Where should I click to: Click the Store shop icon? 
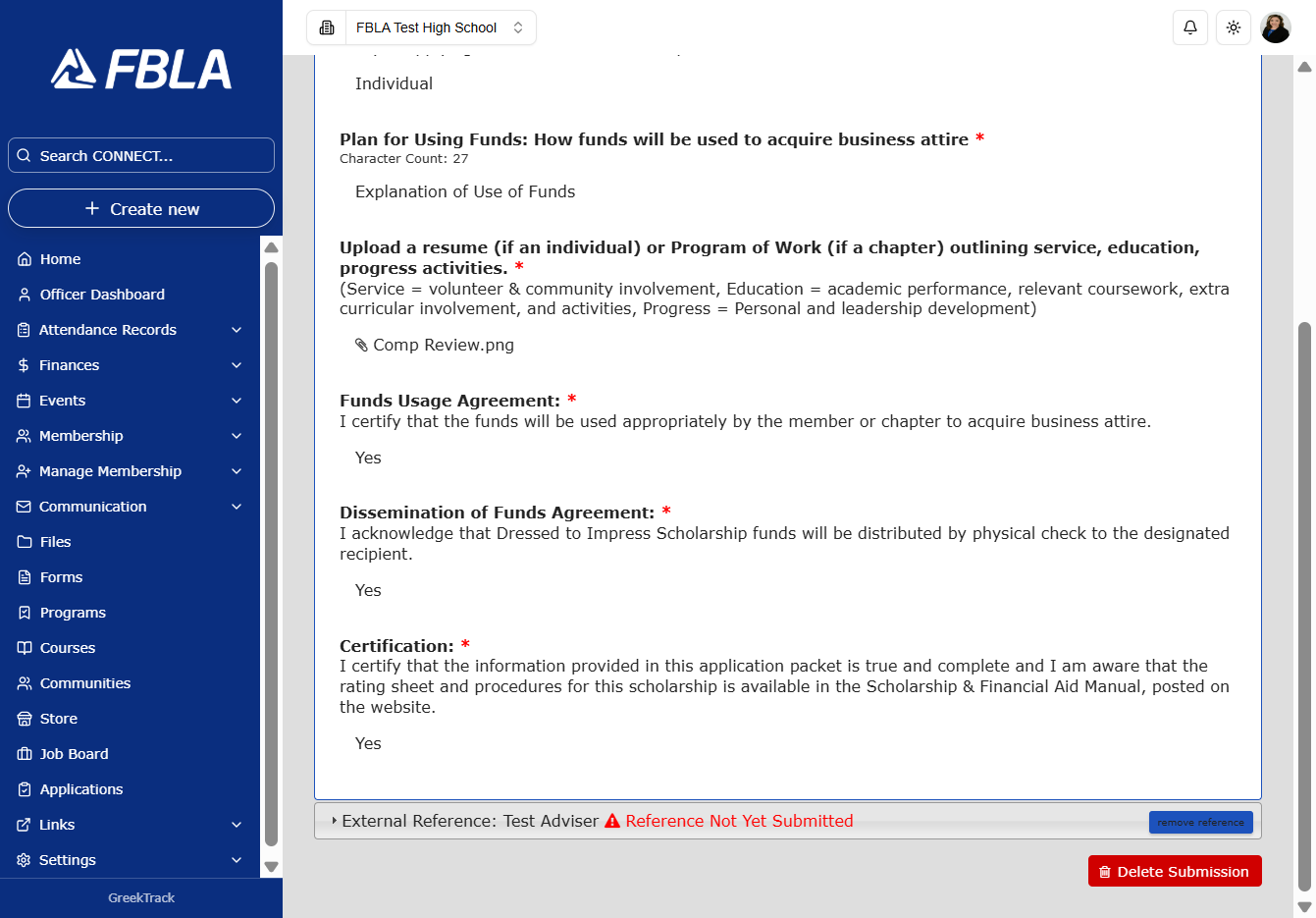(25, 719)
